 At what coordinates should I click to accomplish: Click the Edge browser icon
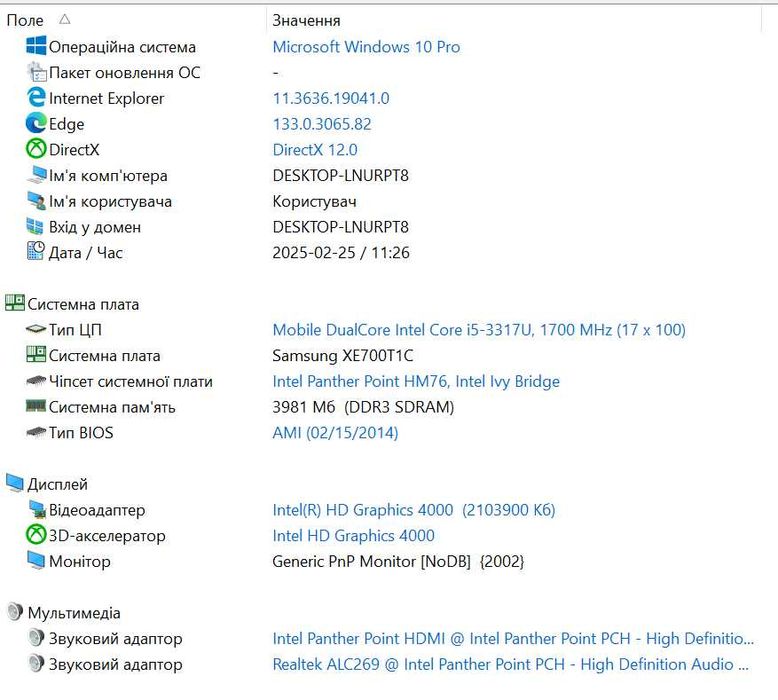(x=36, y=124)
